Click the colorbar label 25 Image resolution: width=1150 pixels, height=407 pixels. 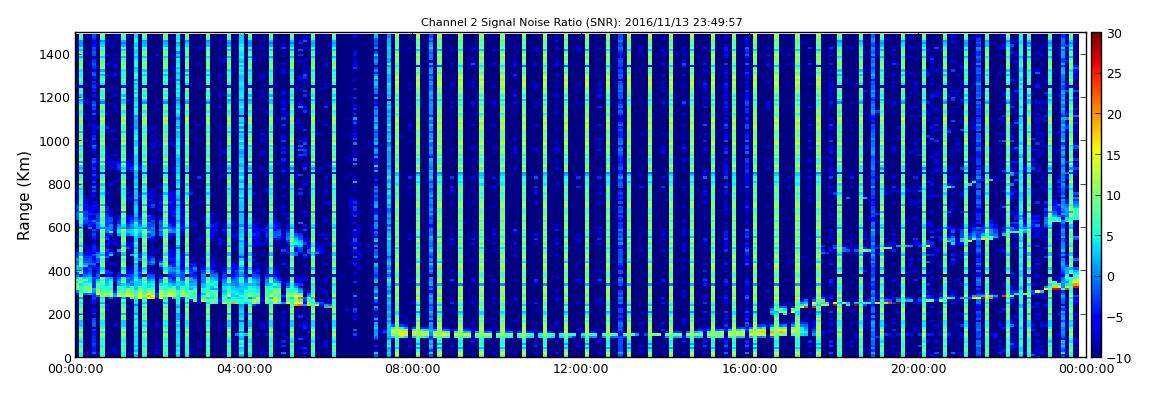(x=1114, y=73)
